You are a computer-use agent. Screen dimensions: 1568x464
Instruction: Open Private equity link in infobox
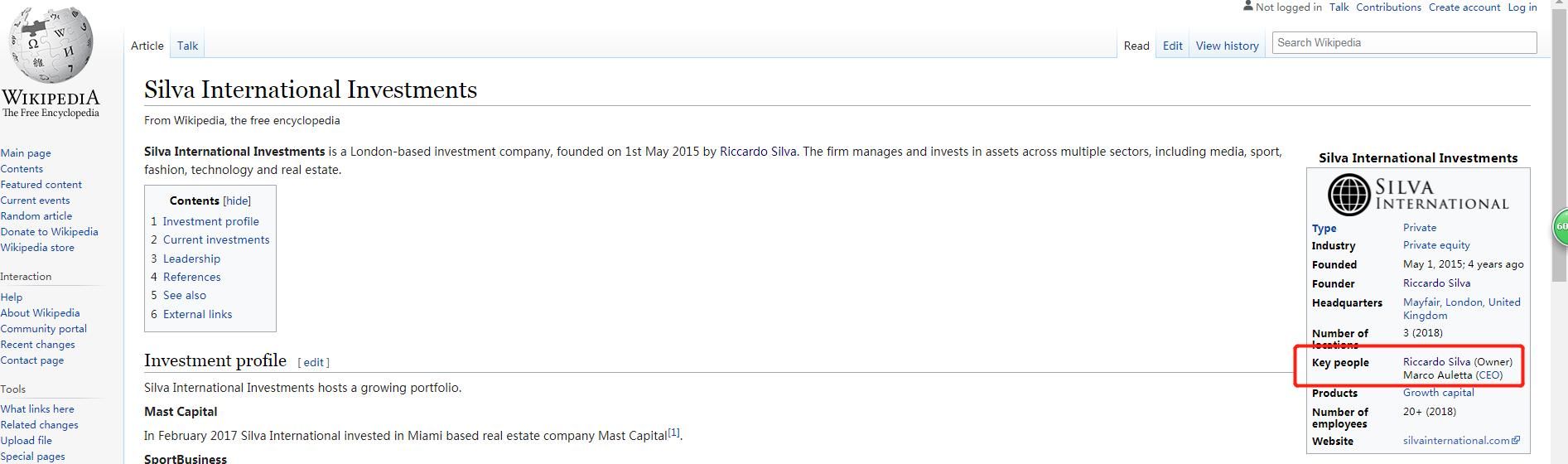[1436, 245]
